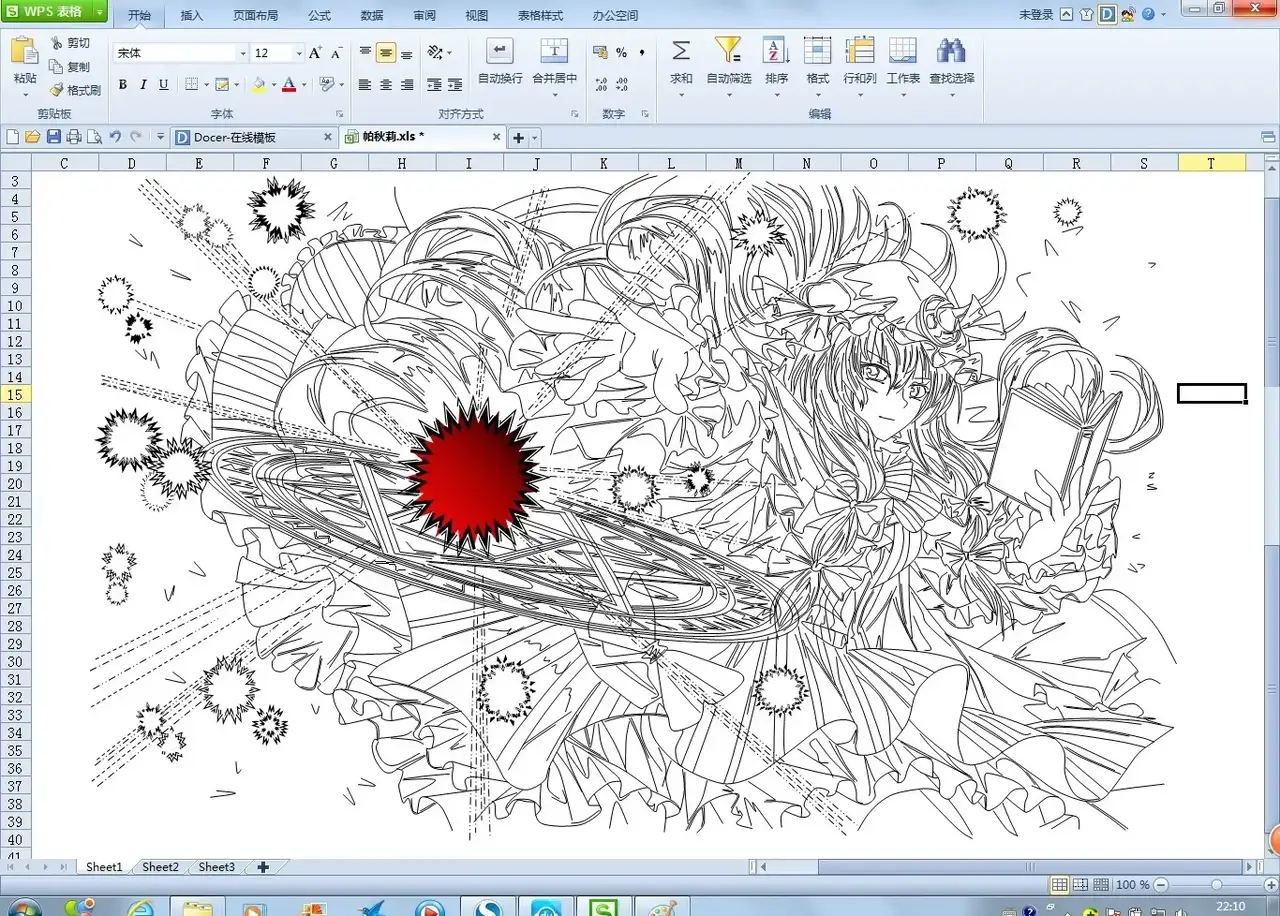Toggle italic text formatting
This screenshot has width=1280, height=916.
(143, 85)
